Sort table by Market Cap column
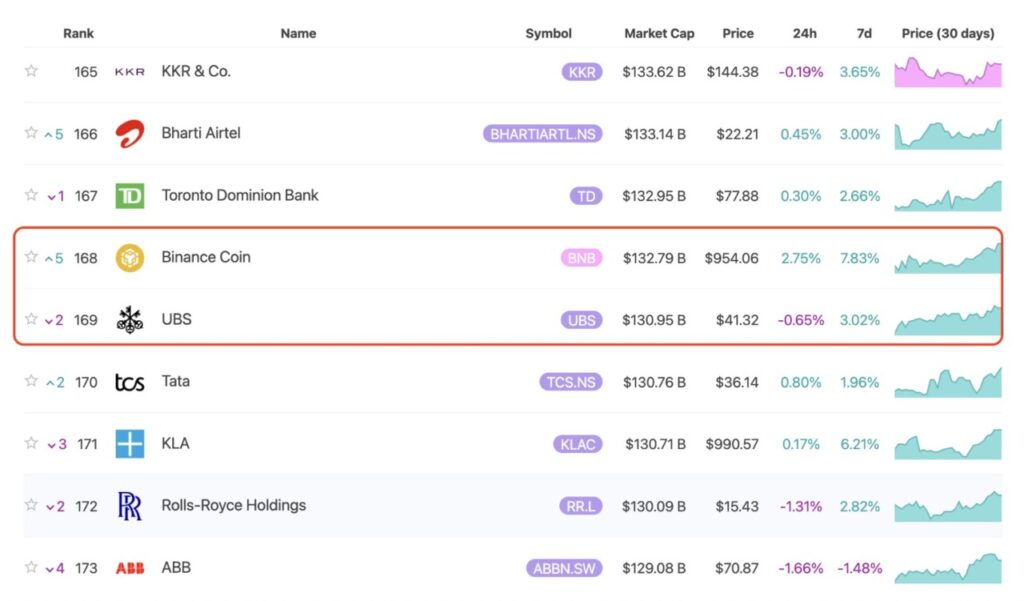1024x601 pixels. point(659,33)
